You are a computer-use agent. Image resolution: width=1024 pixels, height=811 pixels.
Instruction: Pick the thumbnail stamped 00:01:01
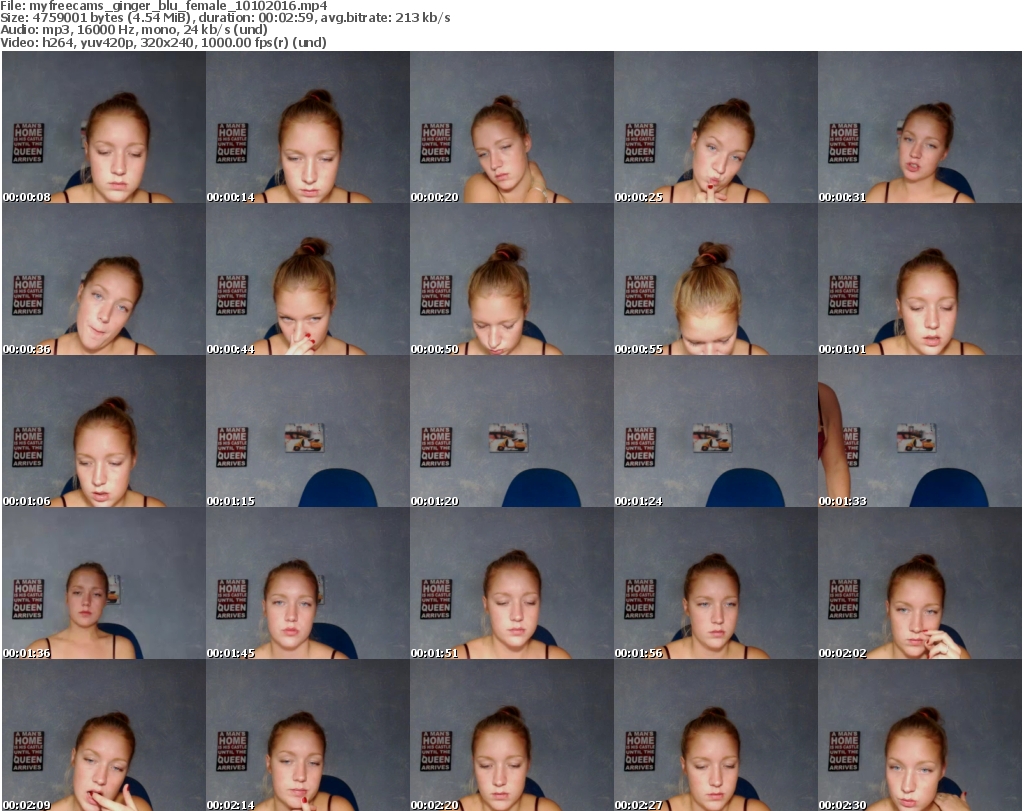[920, 279]
